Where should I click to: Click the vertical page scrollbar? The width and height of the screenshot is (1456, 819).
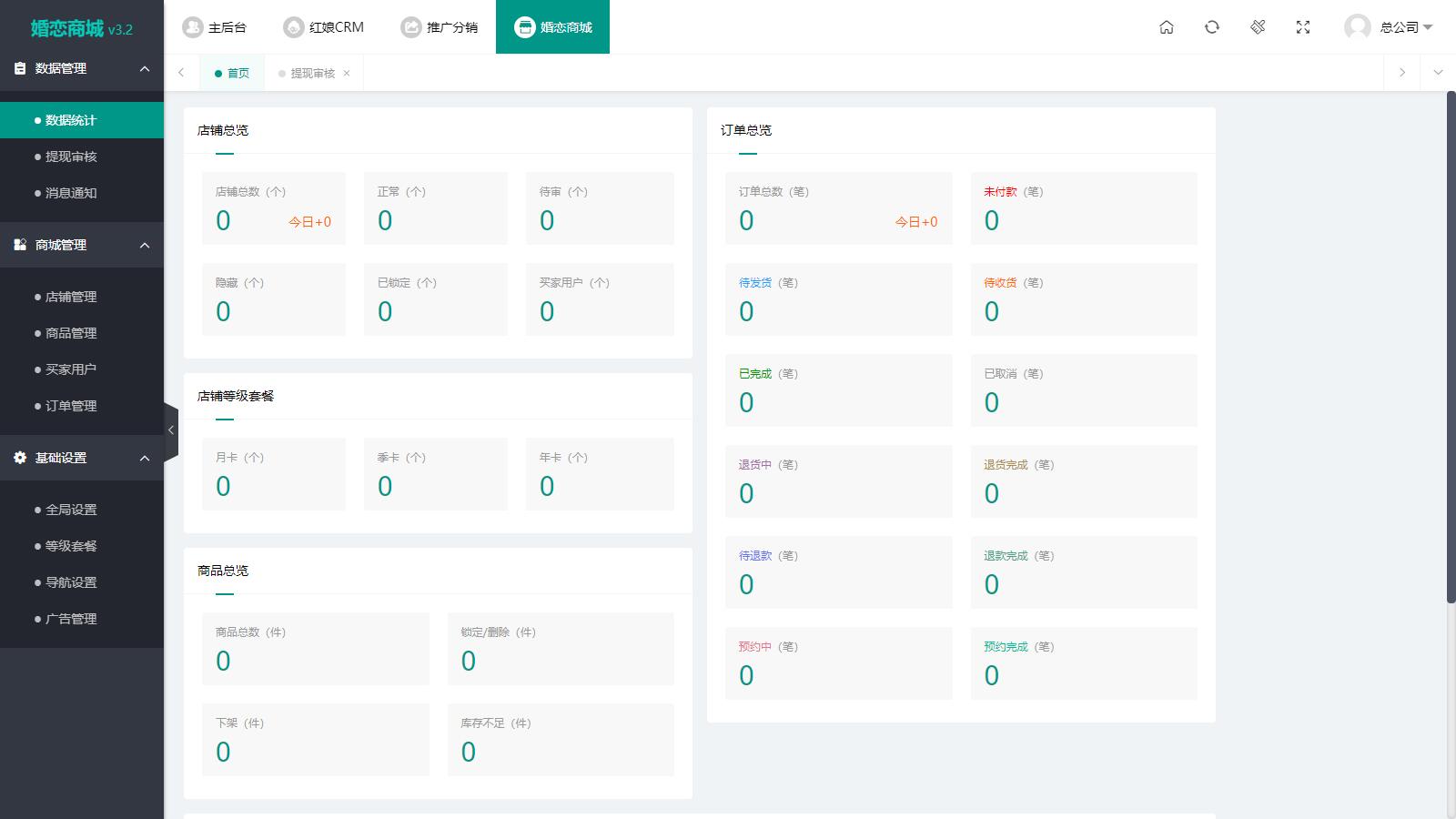(1451, 346)
